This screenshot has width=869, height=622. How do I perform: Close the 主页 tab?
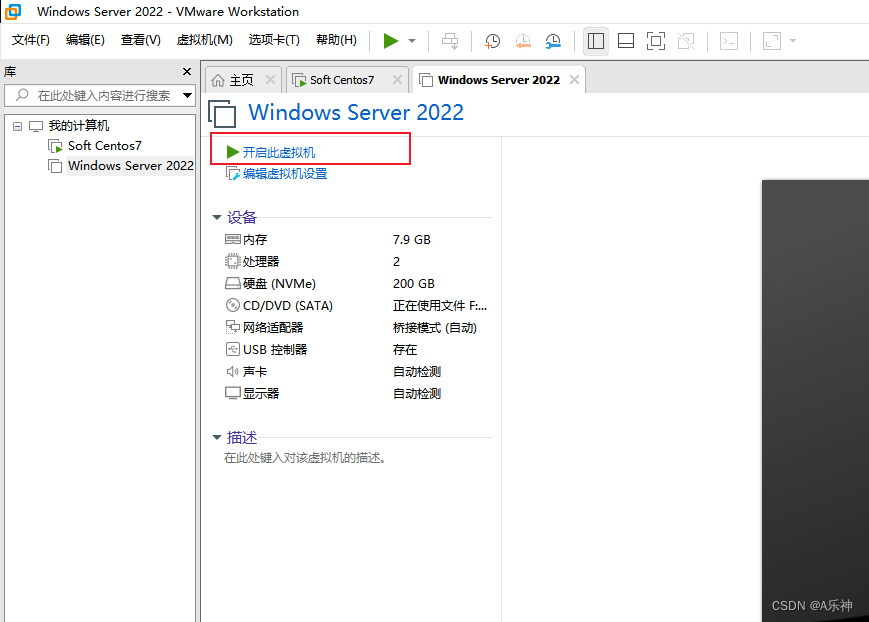tap(270, 80)
